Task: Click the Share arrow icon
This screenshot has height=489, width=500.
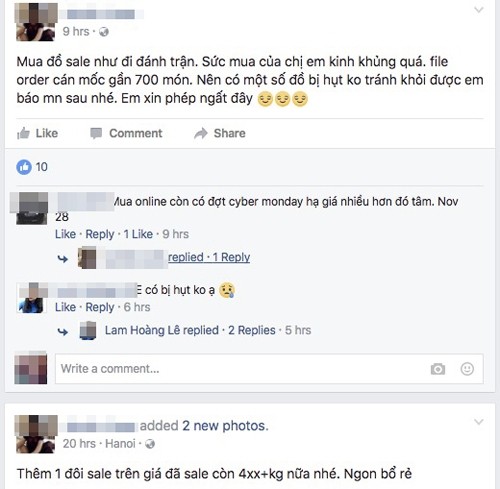Action: pyautogui.click(x=201, y=133)
